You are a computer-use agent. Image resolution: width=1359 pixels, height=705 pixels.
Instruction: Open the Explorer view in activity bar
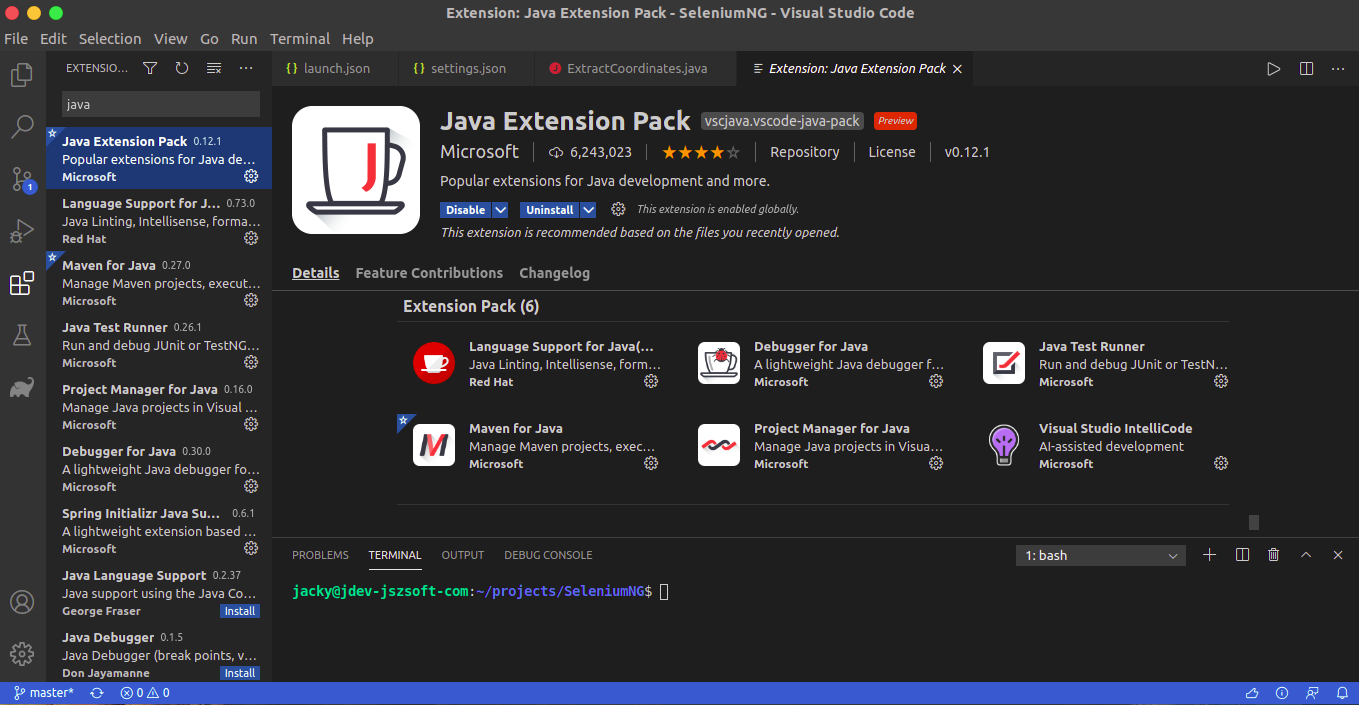click(22, 75)
